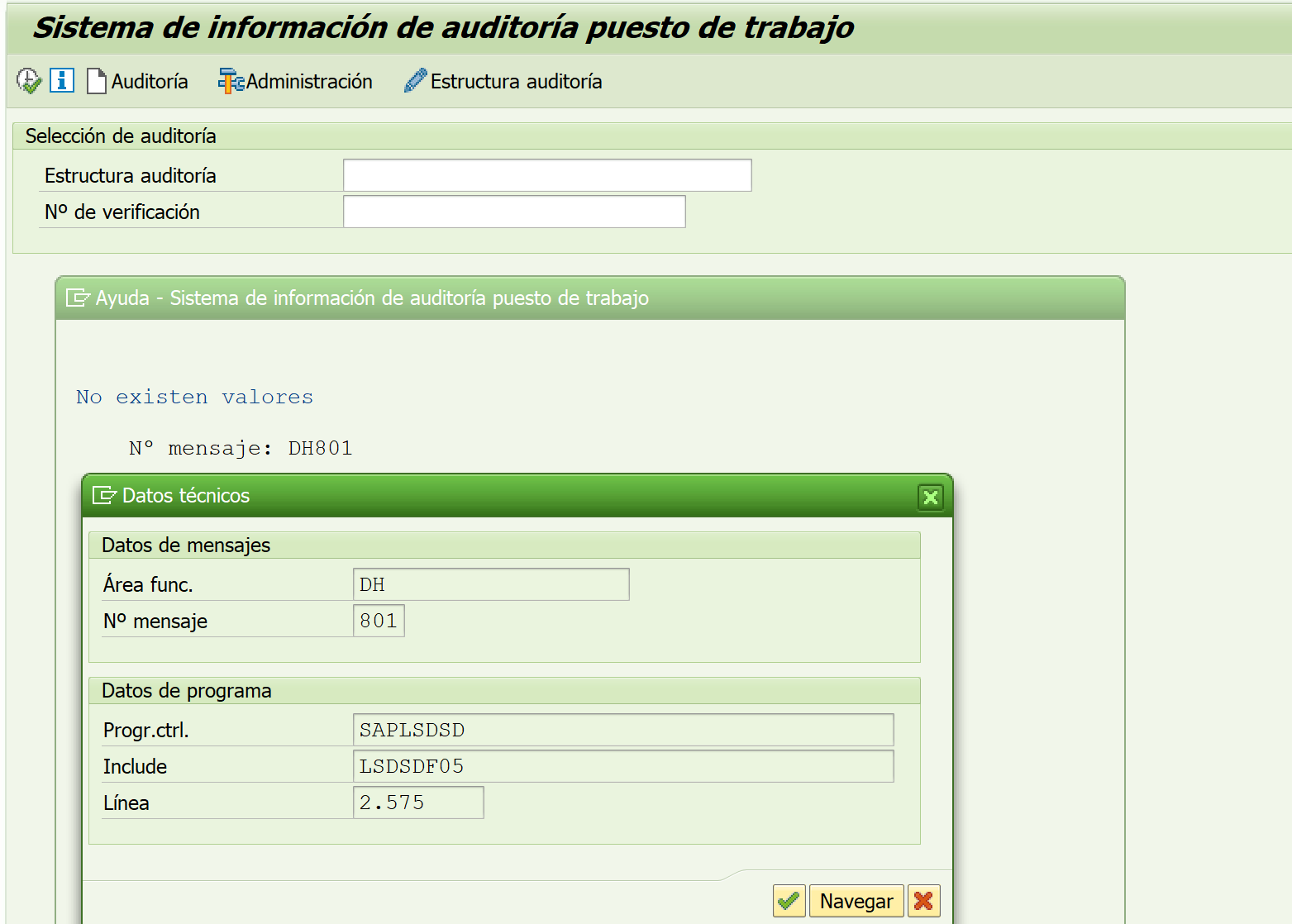Click the 'Datos técnicos' title text
Screen dimensions: 1292x924
click(186, 495)
